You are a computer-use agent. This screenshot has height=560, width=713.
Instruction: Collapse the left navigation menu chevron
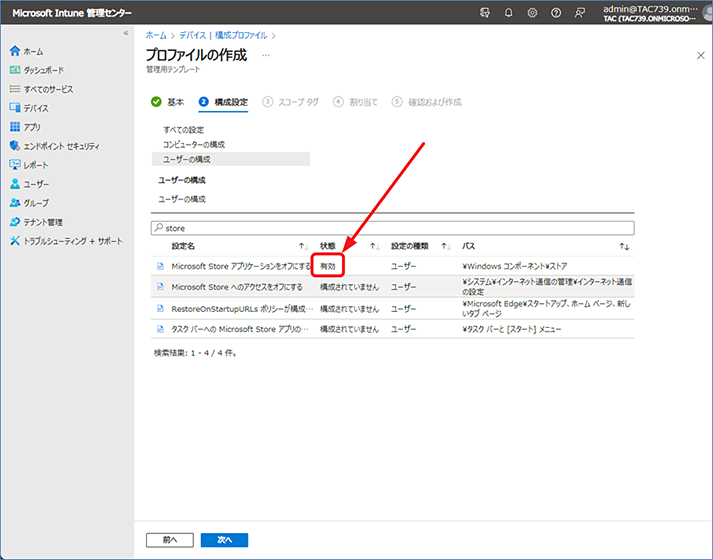(126, 33)
